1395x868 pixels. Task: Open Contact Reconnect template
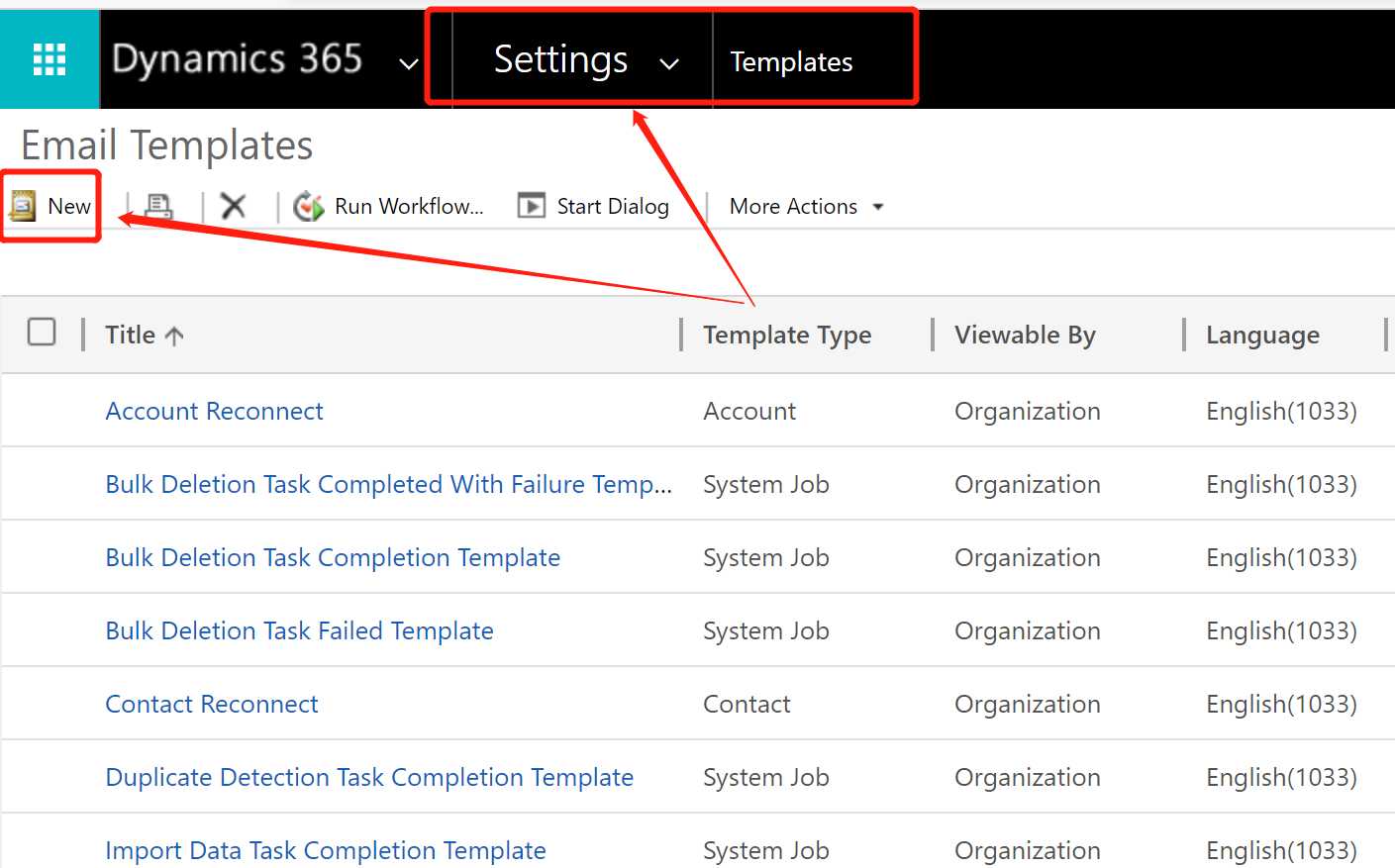(212, 704)
